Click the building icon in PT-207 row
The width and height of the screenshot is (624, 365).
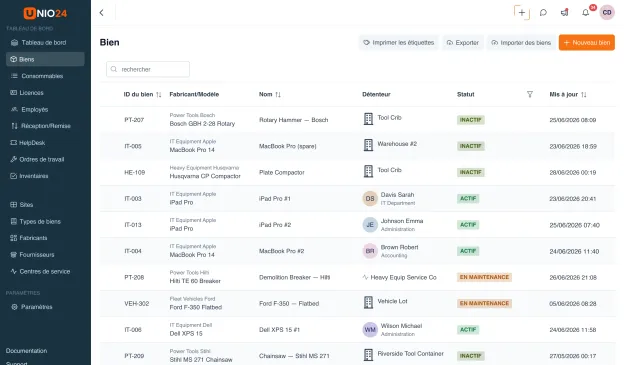368,119
